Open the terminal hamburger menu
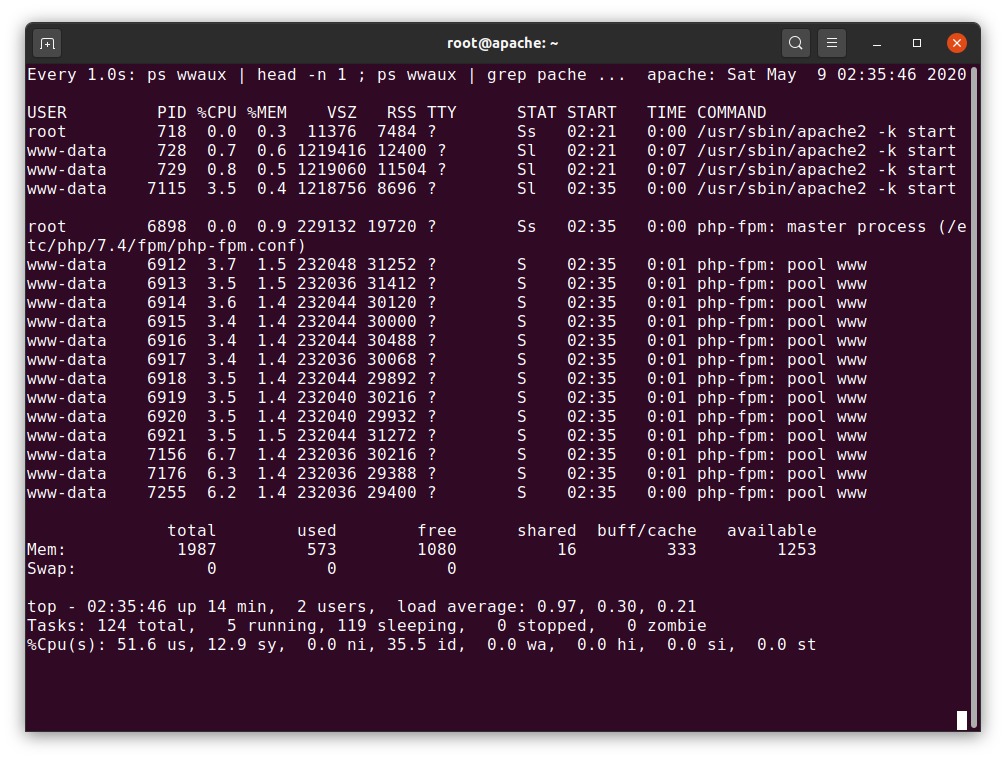The image size is (1006, 760). coord(831,43)
